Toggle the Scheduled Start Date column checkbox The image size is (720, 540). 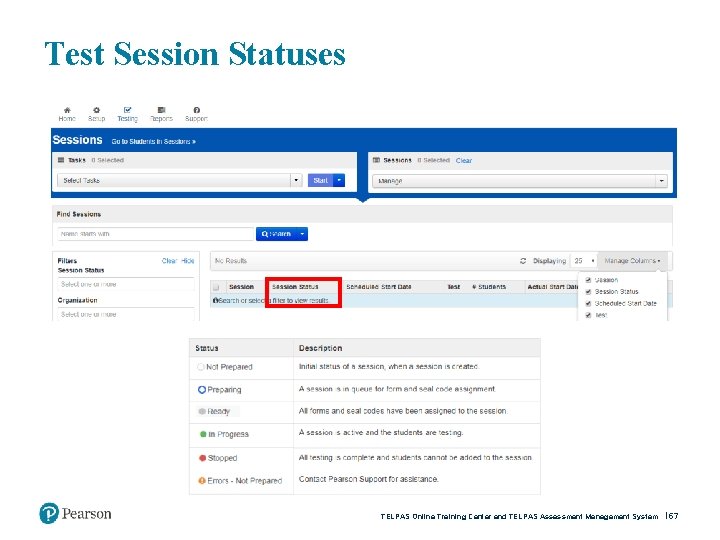pos(588,304)
